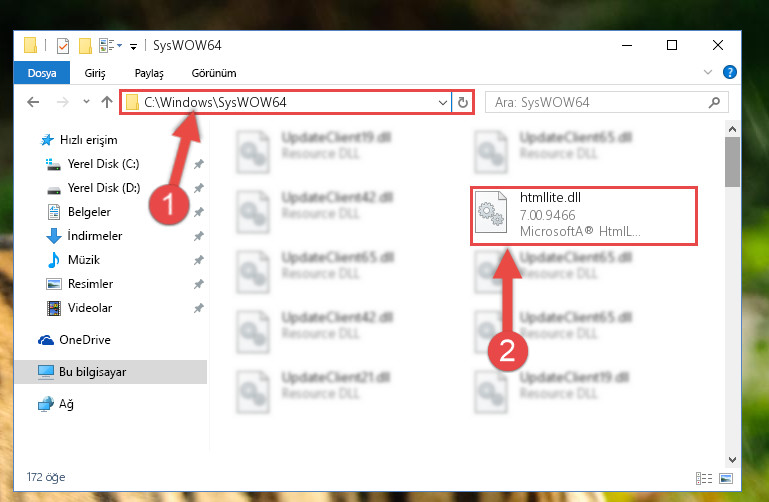The image size is (769, 502).
Task: Open the blue Help question mark
Action: click(x=729, y=73)
